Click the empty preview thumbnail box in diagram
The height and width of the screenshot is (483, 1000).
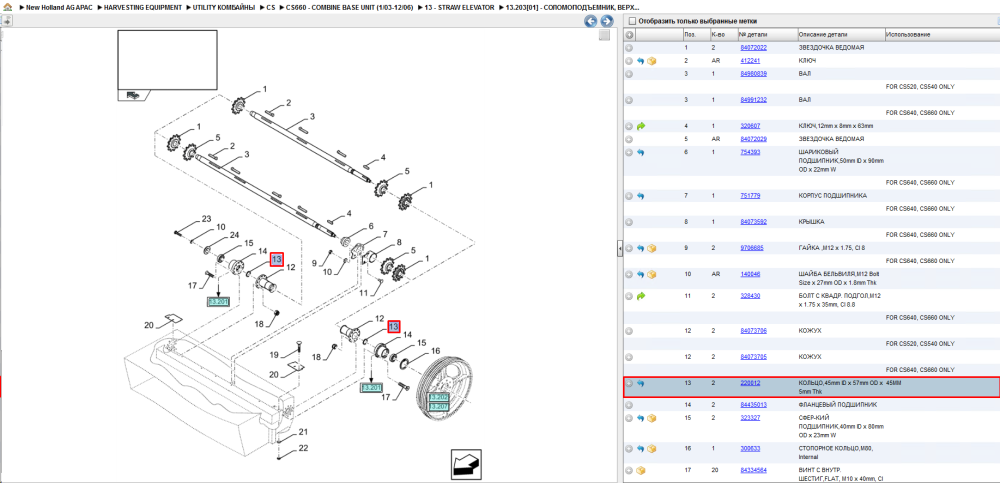point(167,61)
